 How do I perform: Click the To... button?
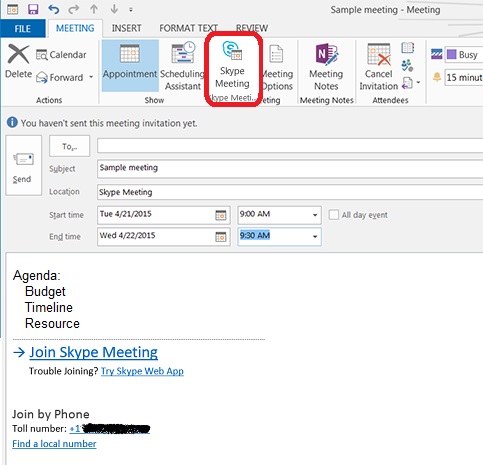[x=69, y=146]
